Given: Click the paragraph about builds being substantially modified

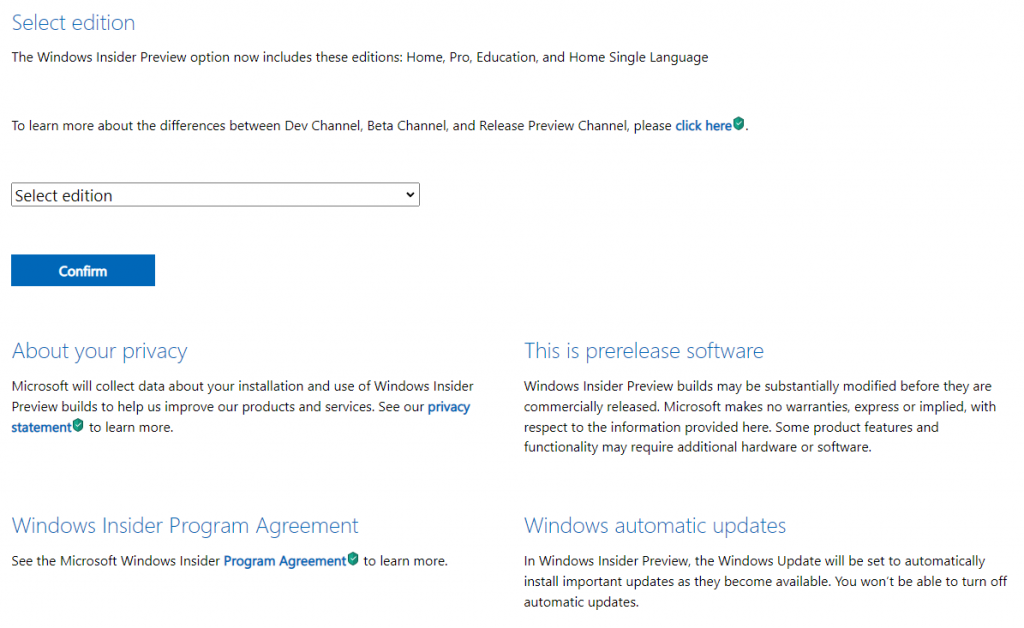Looking at the screenshot, I should coord(758,416).
